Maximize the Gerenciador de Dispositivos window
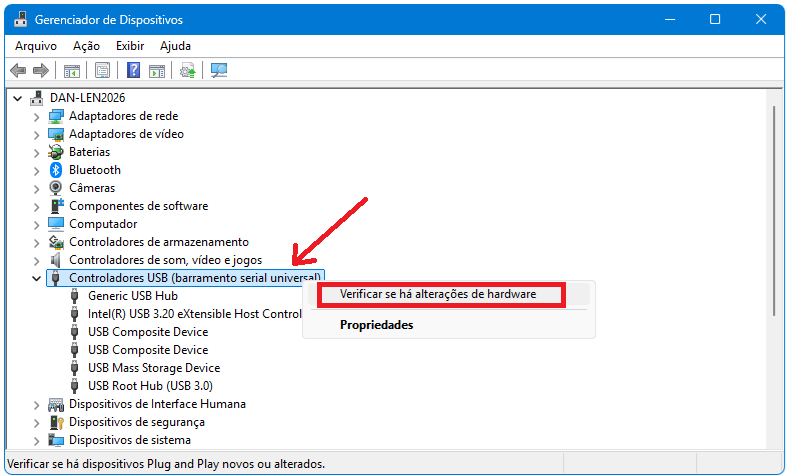This screenshot has height=475, width=786. pos(715,20)
